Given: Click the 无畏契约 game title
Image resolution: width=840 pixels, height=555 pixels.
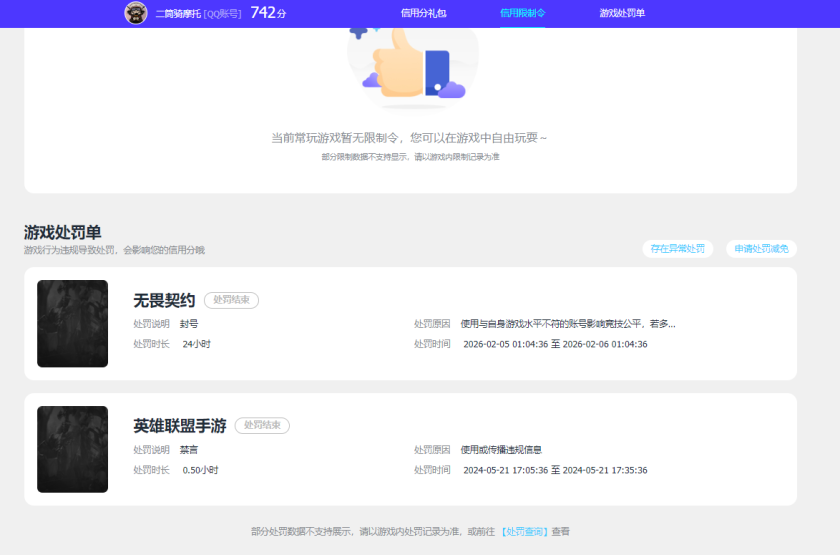Looking at the screenshot, I should 164,300.
